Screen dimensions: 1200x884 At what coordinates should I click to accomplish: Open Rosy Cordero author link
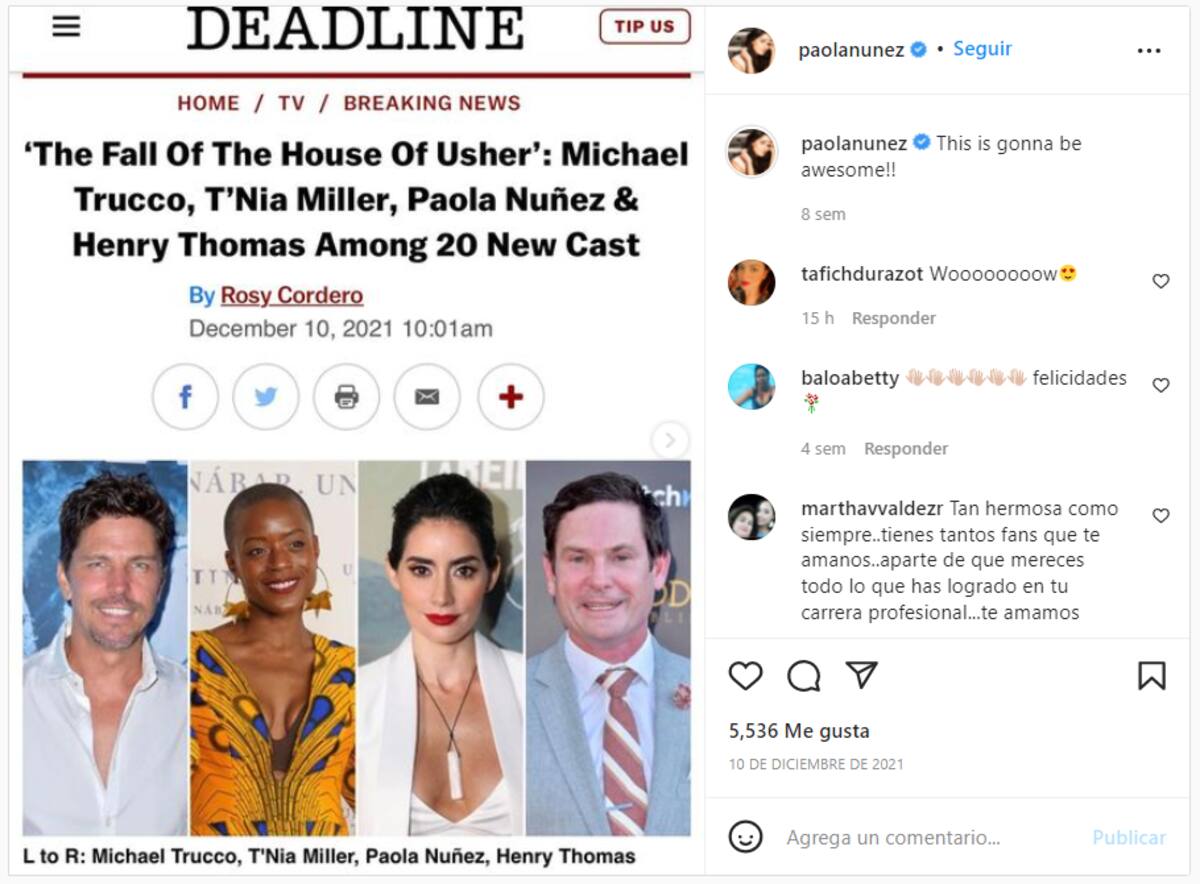292,296
